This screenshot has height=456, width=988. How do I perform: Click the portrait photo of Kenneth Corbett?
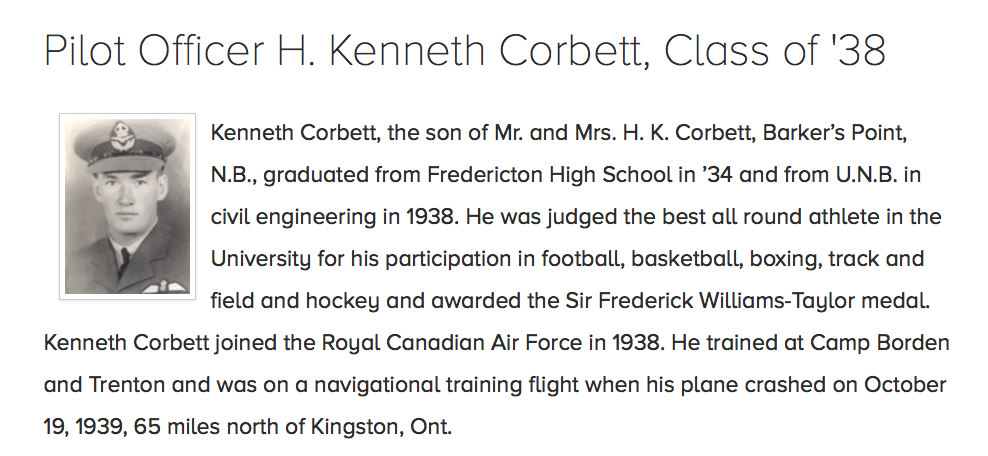(127, 206)
